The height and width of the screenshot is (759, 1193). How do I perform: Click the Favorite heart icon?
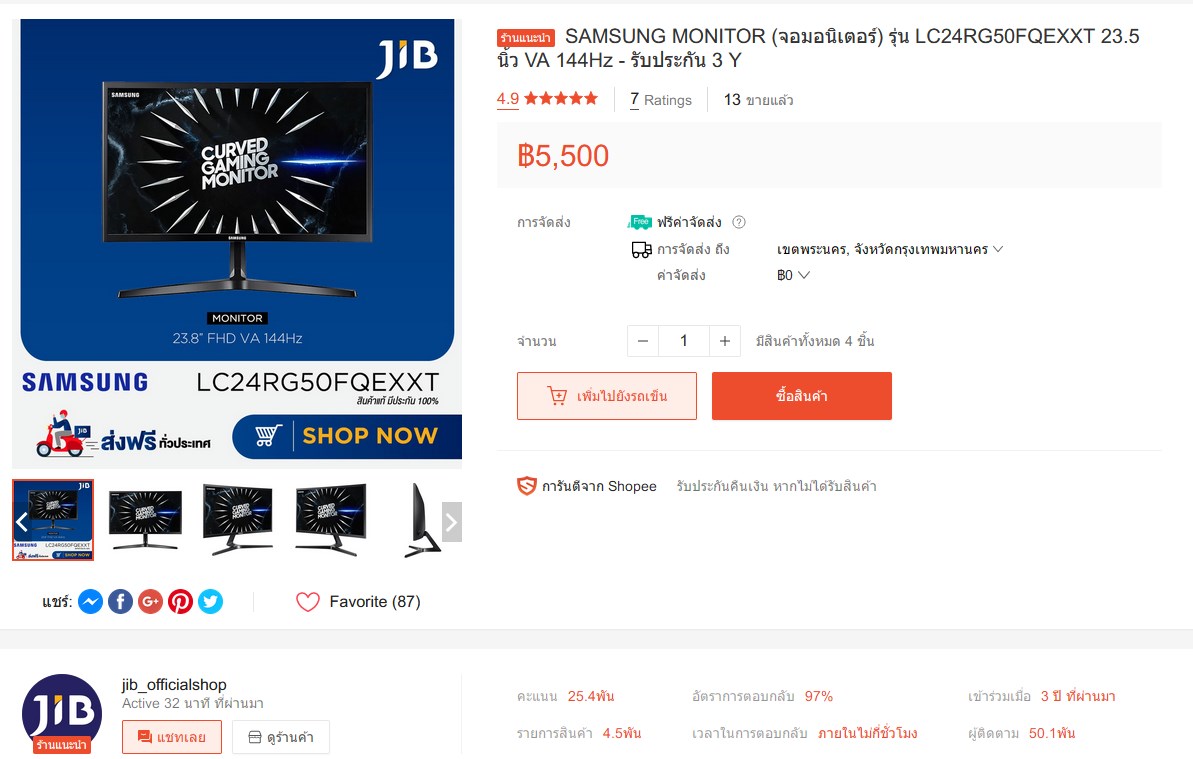tap(307, 602)
